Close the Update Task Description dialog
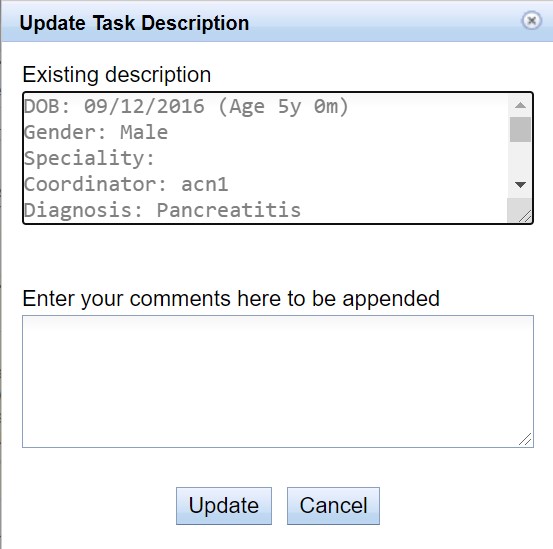Viewport: 553px width, 549px height. coord(531,21)
